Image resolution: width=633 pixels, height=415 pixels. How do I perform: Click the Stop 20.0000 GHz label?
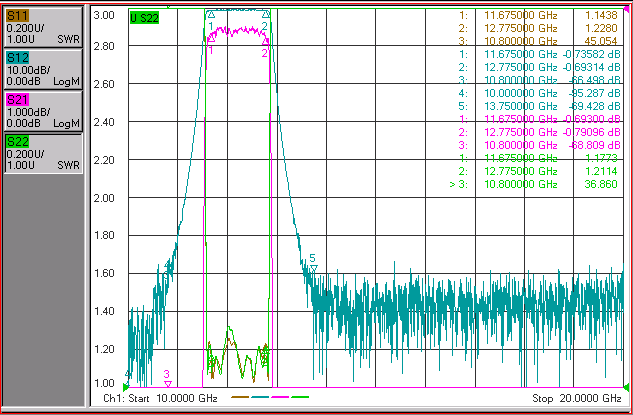coord(576,398)
